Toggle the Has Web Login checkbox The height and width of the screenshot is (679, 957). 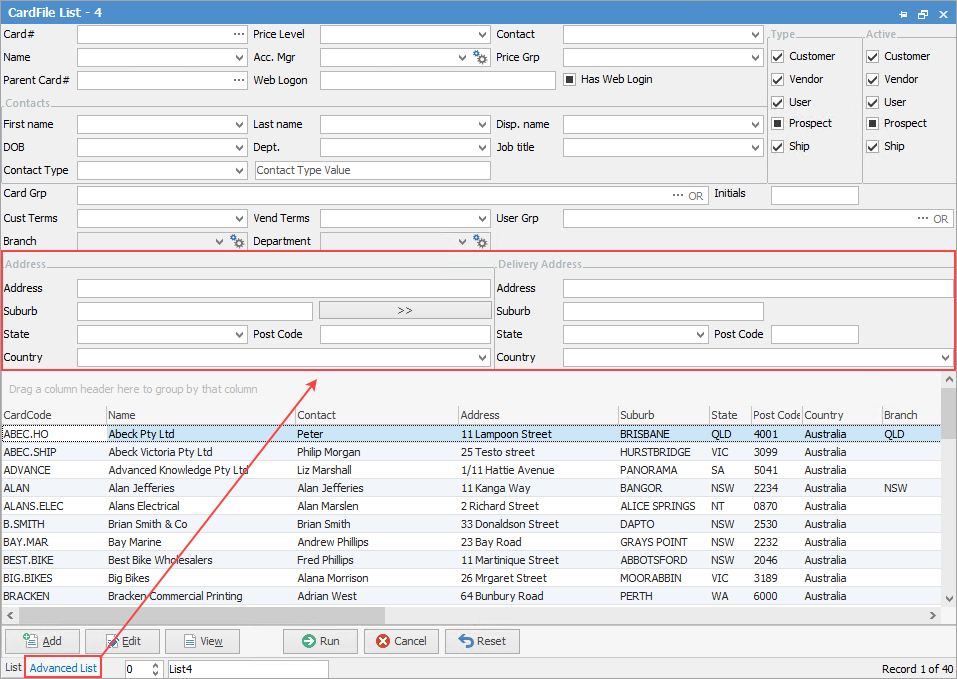(x=570, y=80)
